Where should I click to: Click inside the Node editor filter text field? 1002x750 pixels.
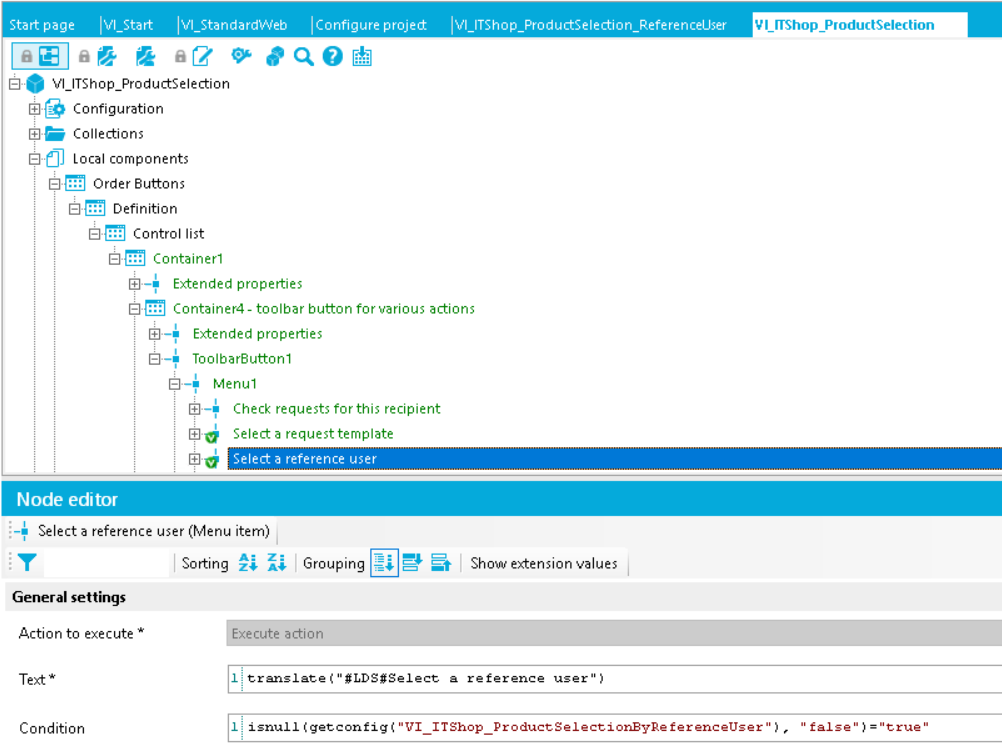tap(110, 563)
